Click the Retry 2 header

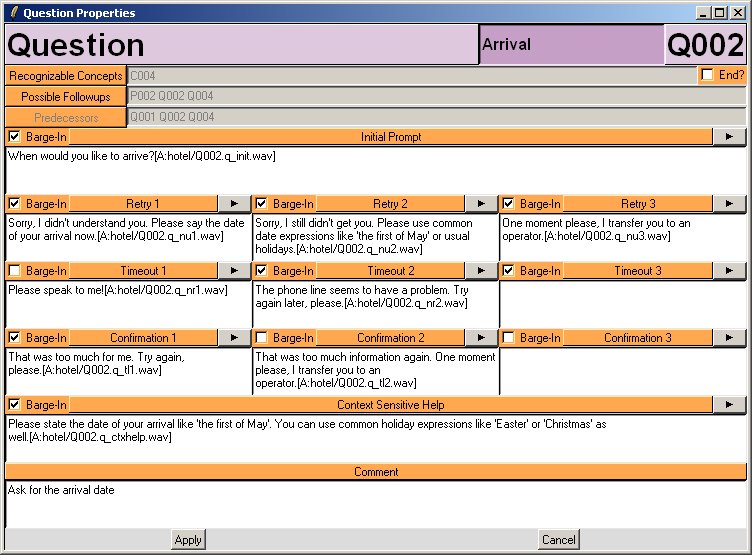click(x=390, y=204)
